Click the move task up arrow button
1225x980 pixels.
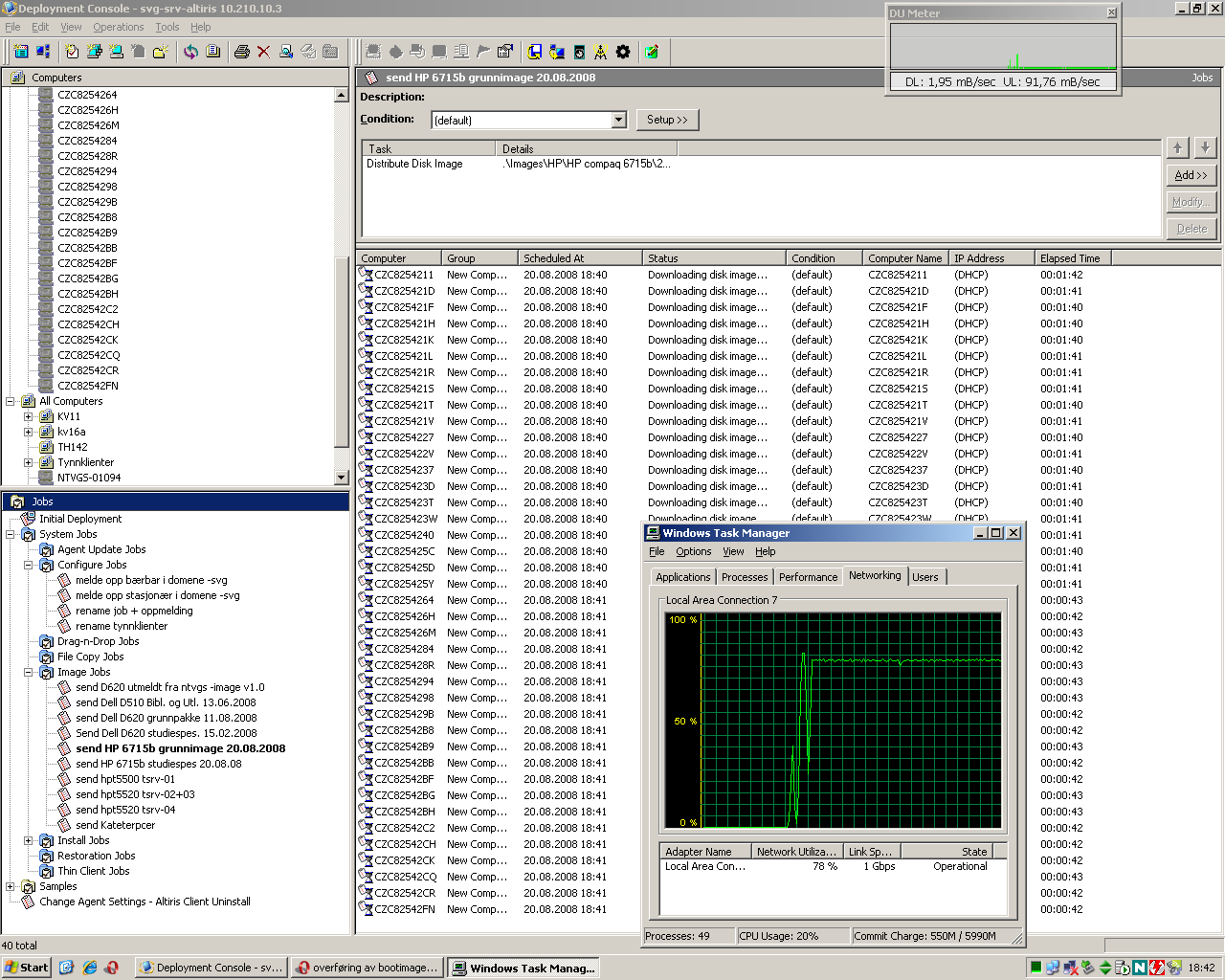point(1178,147)
